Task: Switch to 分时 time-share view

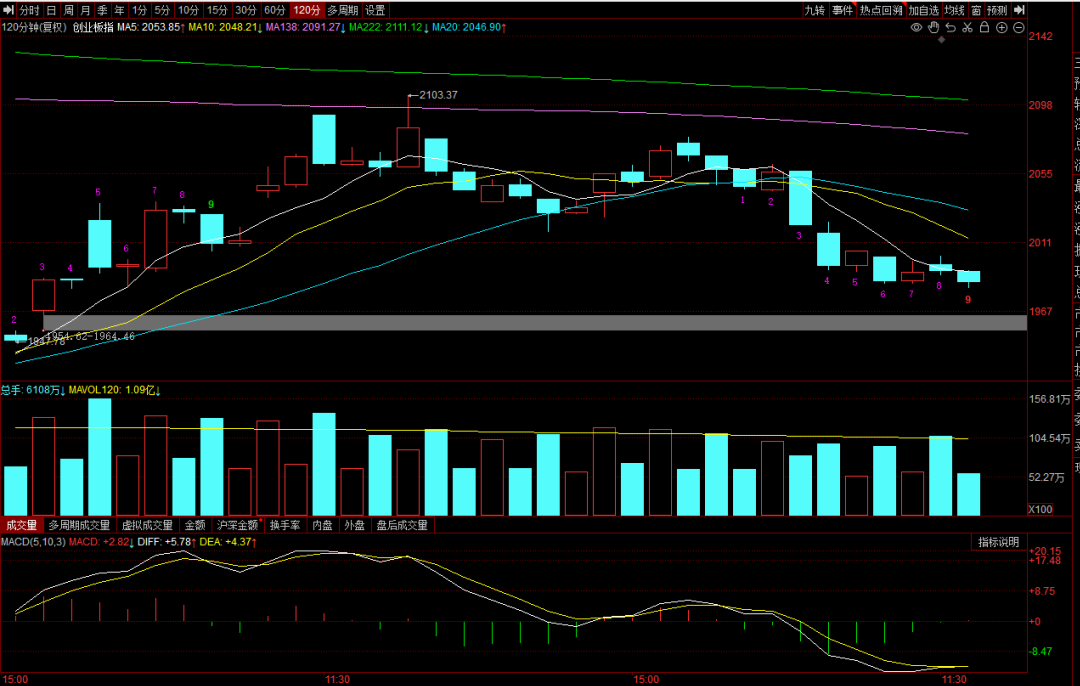Action: click(29, 10)
